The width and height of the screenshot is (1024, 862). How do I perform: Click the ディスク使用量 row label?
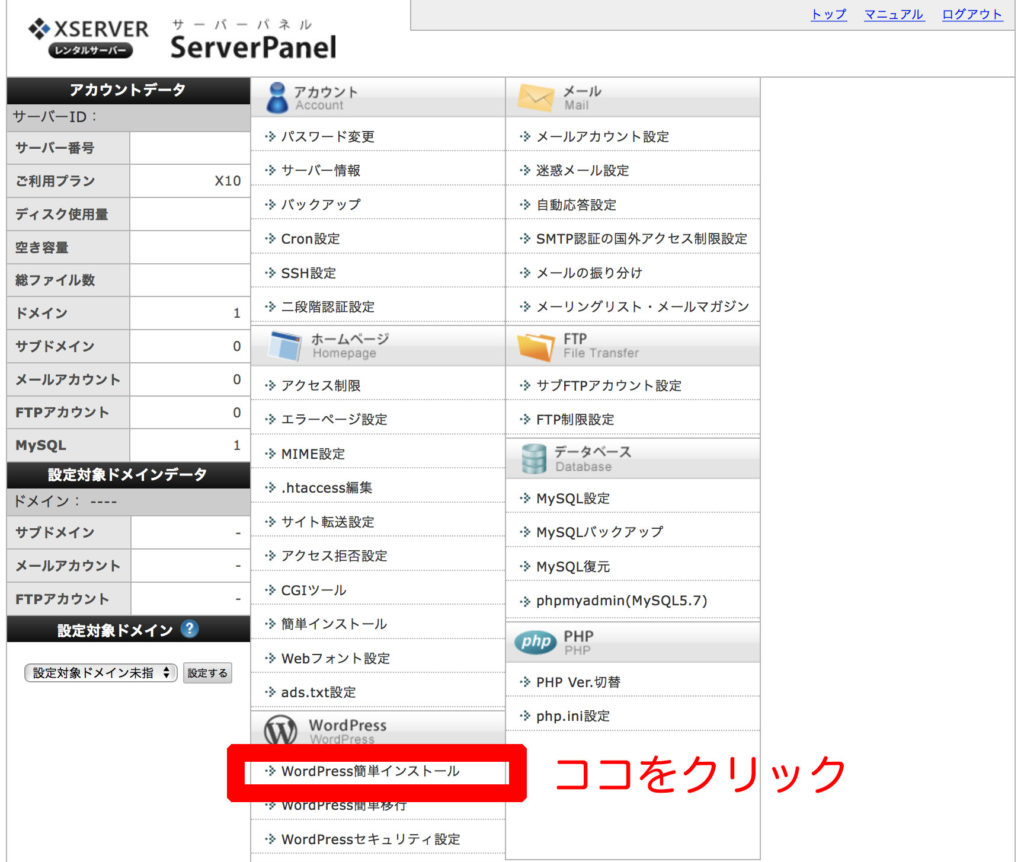tap(62, 214)
